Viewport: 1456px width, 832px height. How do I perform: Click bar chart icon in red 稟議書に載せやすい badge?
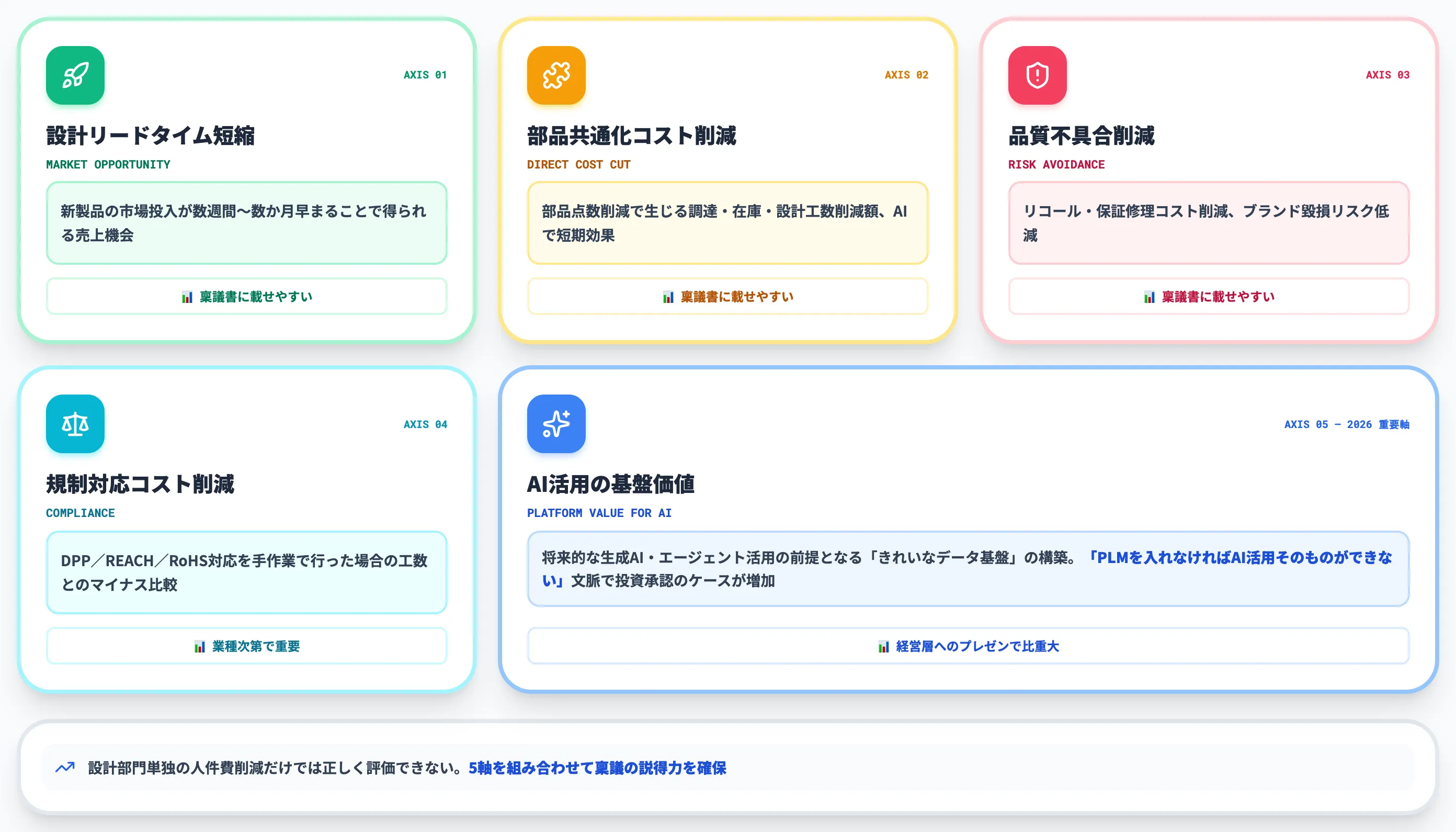1149,297
